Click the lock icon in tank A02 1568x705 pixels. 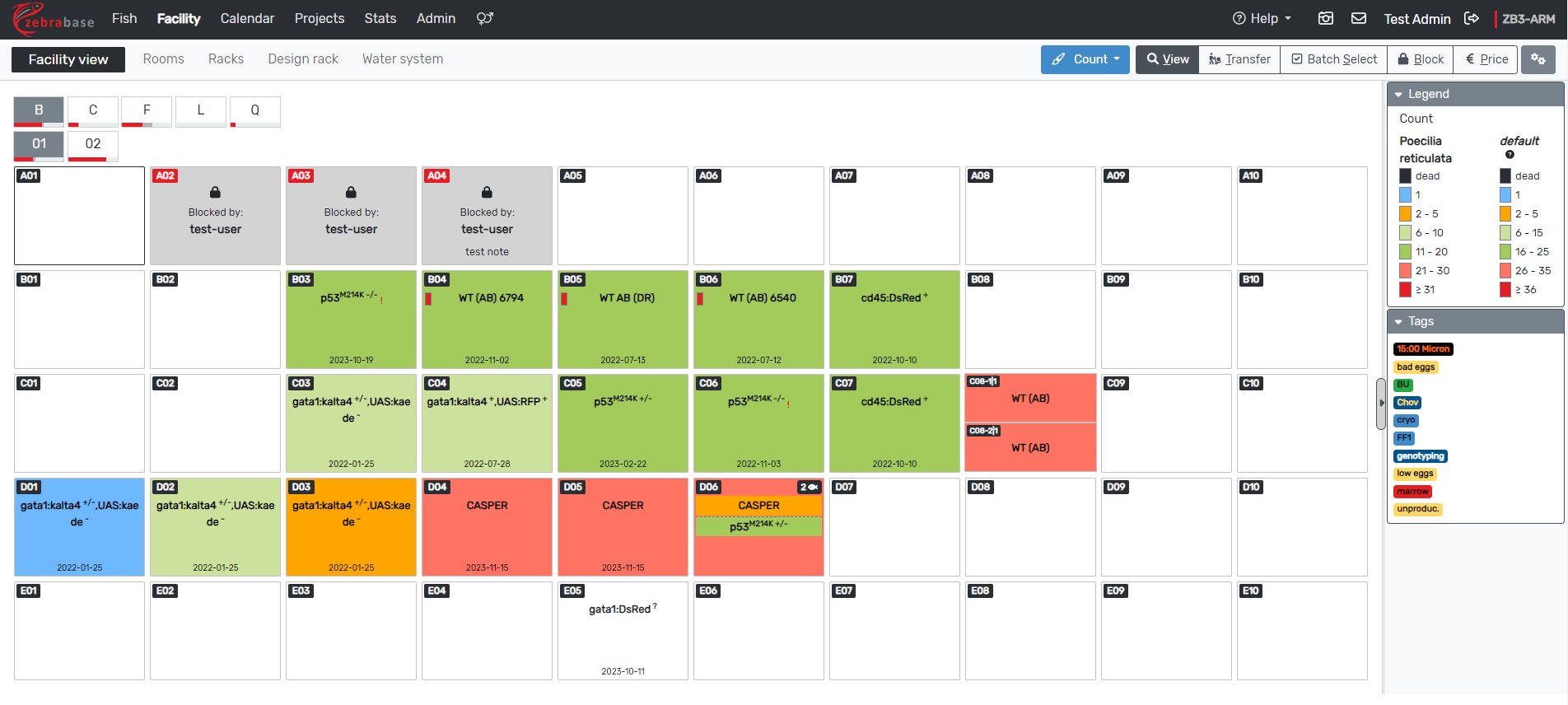coord(215,192)
